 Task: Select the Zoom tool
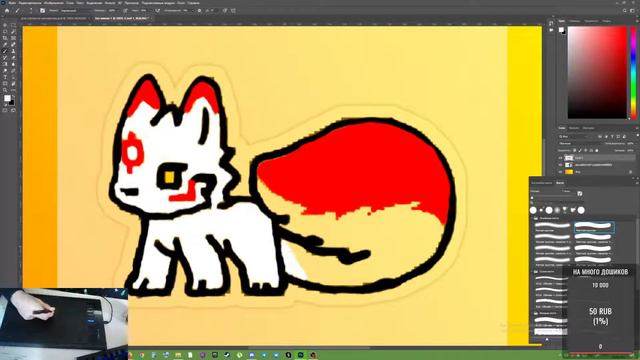pos(5,90)
